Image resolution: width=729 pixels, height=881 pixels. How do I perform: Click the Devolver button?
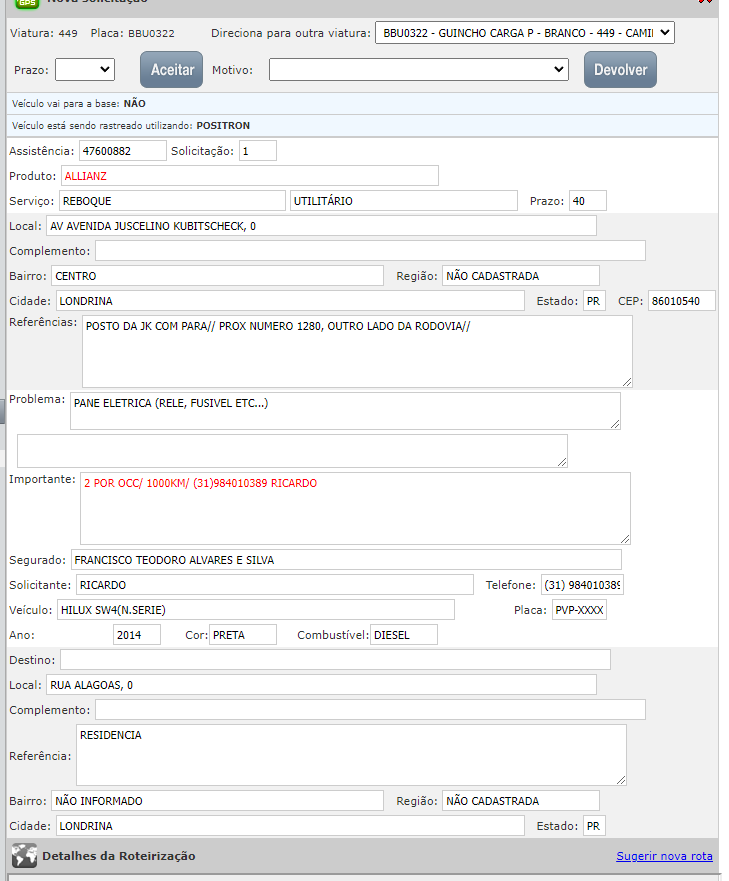pyautogui.click(x=620, y=70)
